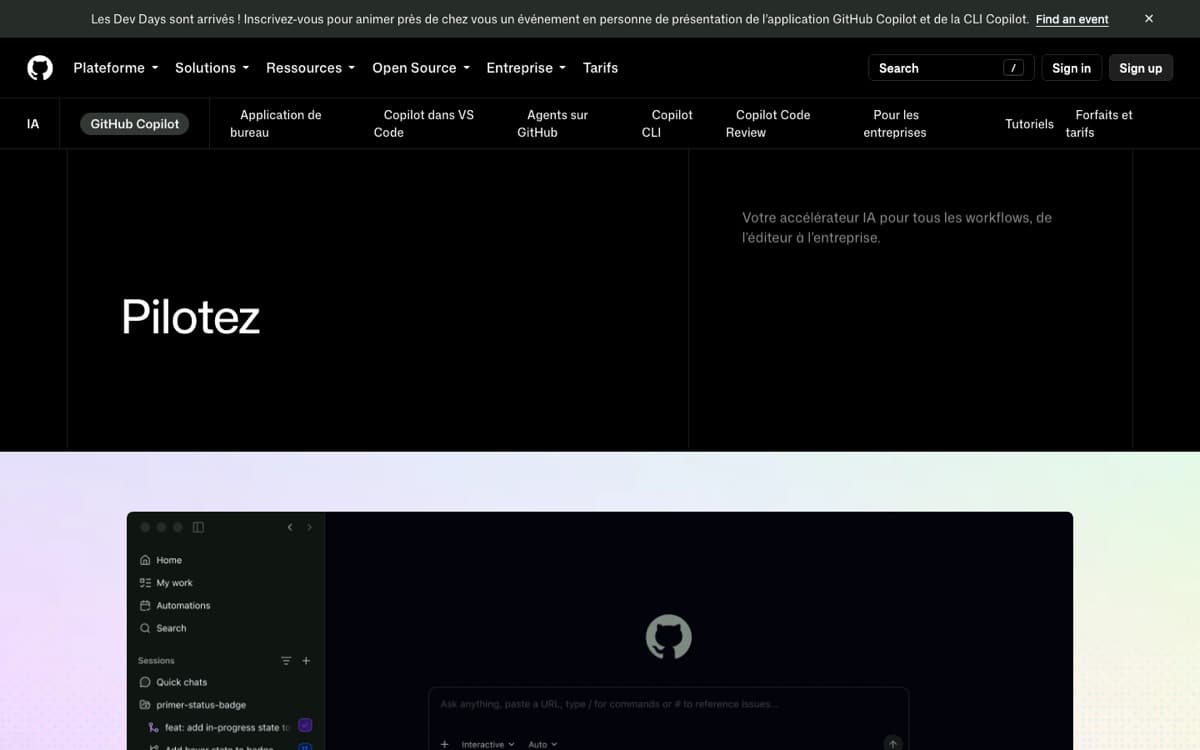Click the plus attach icon in prompt box
1200x750 pixels.
pos(444,744)
